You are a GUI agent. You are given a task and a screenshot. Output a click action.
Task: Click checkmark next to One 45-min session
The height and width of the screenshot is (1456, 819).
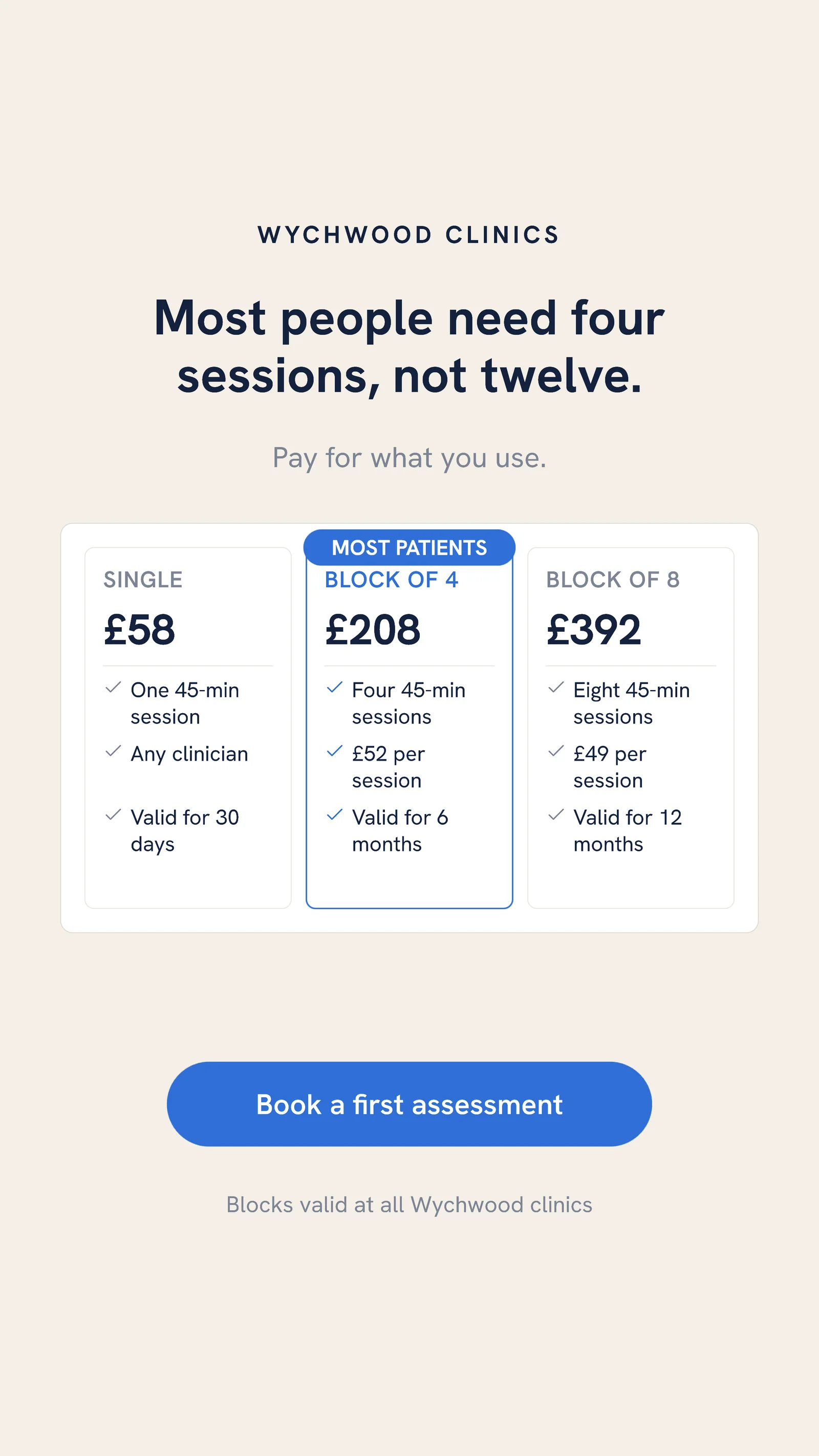[x=114, y=688]
